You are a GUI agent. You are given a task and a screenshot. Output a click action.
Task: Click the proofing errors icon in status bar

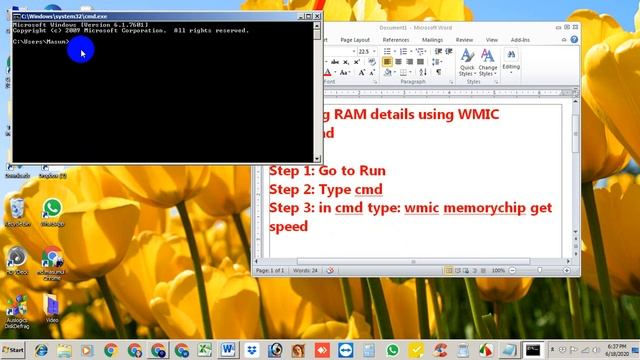[x=330, y=270]
